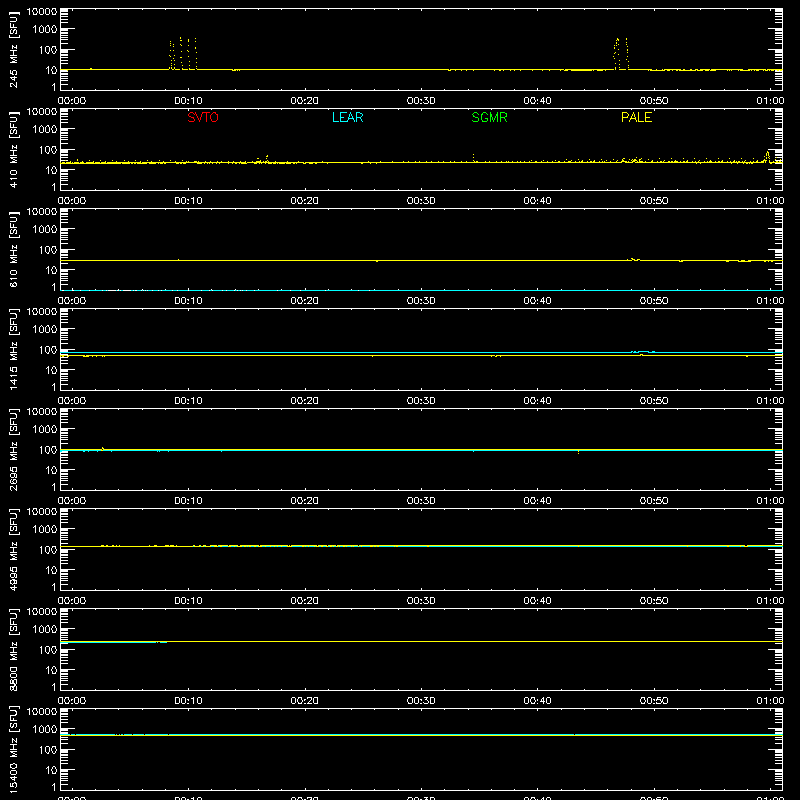This screenshot has width=800, height=800.
Task: Click the 410 MHz spike near 01:00
Action: click(x=767, y=157)
